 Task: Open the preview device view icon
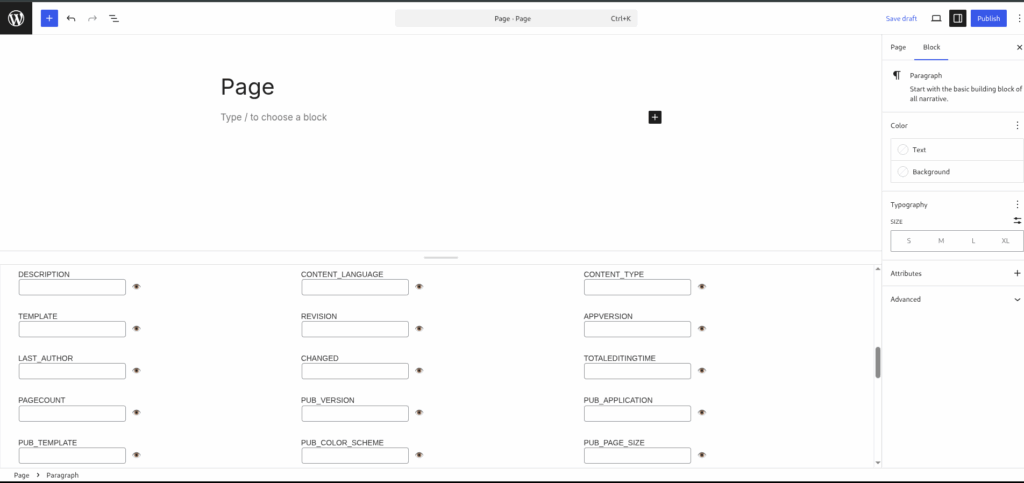pyautogui.click(x=936, y=18)
